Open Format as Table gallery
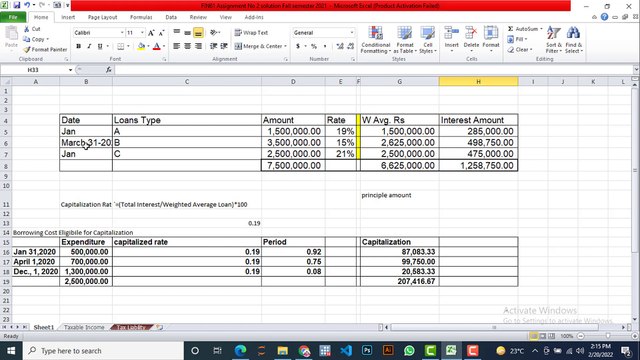The height and width of the screenshot is (360, 640). (405, 40)
